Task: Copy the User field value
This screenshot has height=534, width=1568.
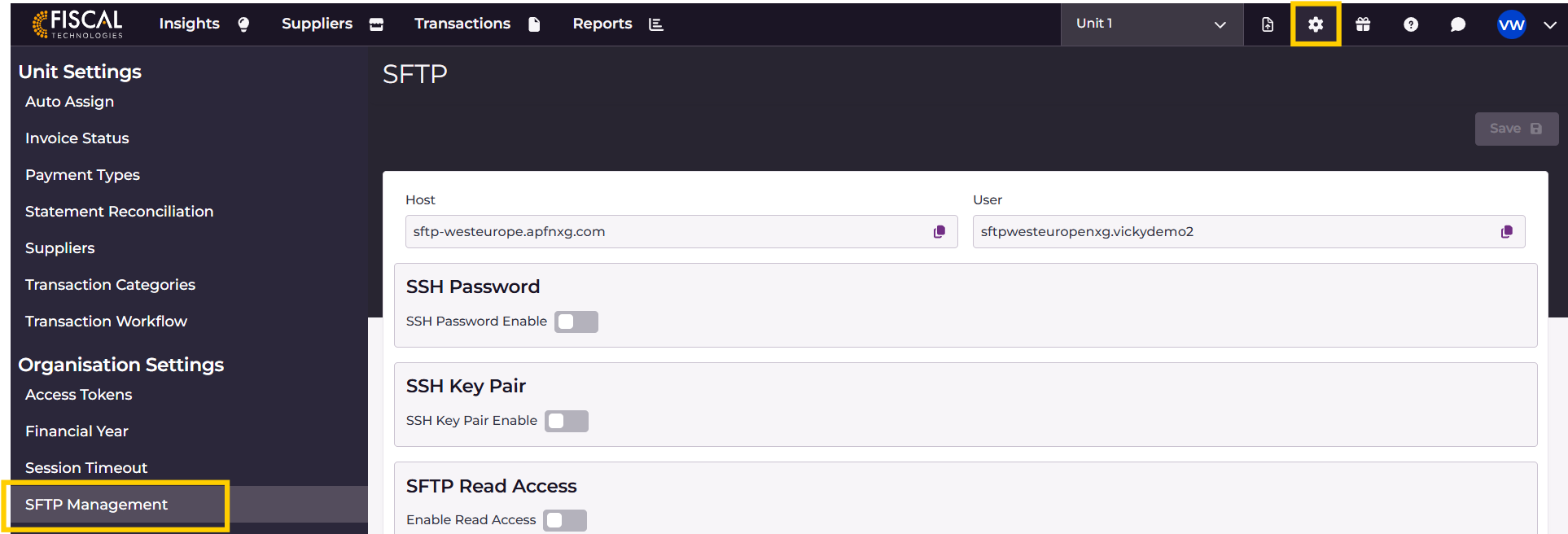Action: (x=1507, y=232)
